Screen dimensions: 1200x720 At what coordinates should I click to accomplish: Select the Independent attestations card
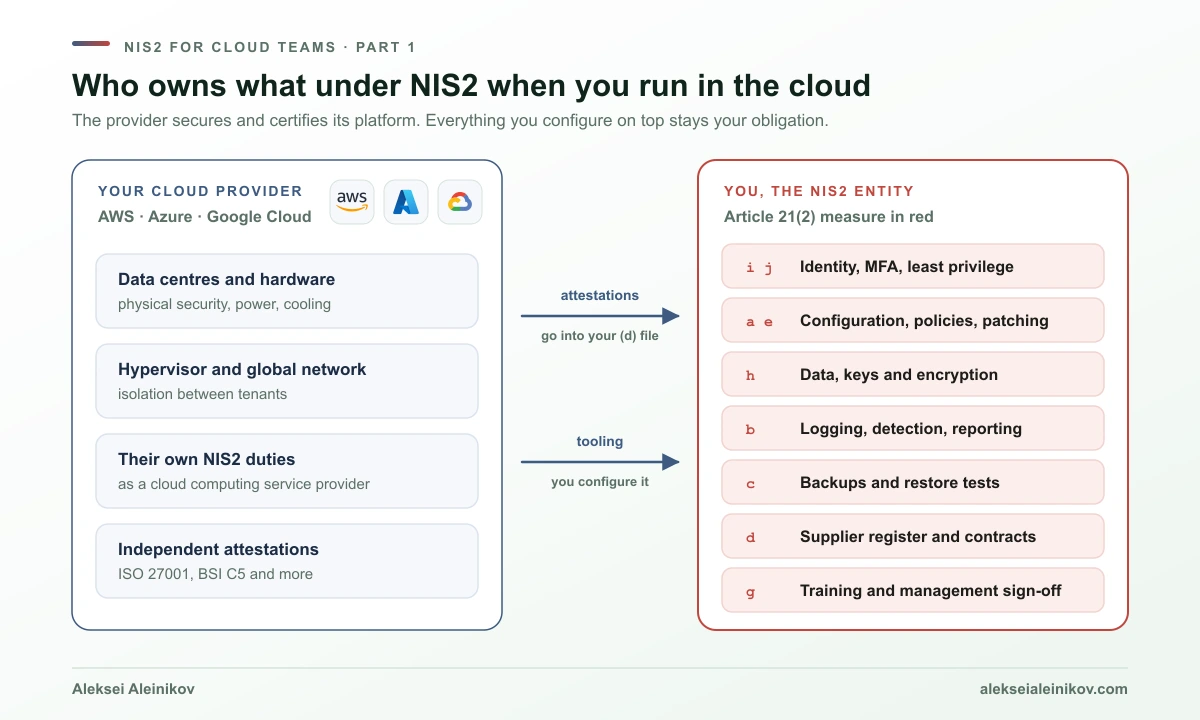click(x=287, y=561)
